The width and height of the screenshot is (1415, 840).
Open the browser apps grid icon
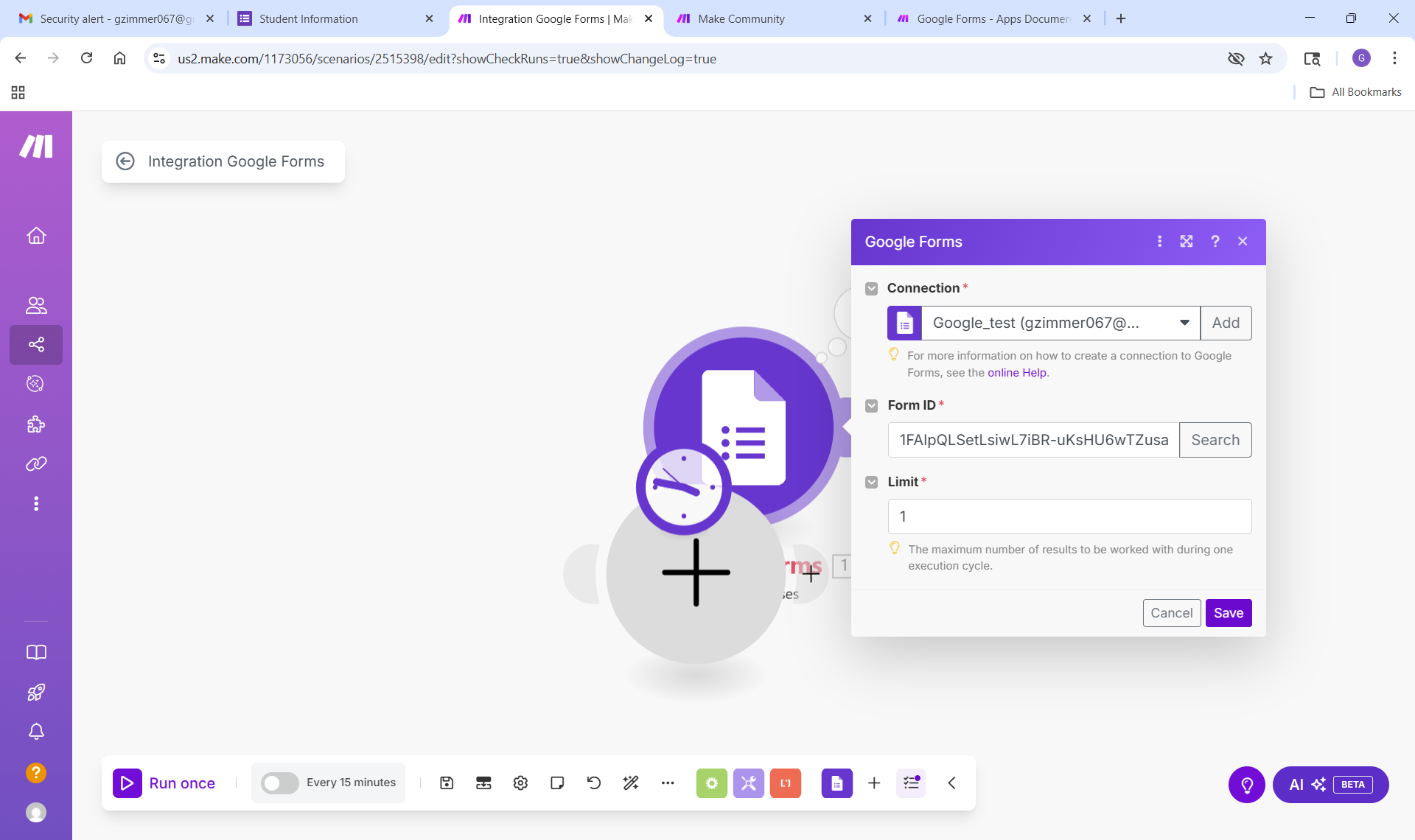point(18,92)
